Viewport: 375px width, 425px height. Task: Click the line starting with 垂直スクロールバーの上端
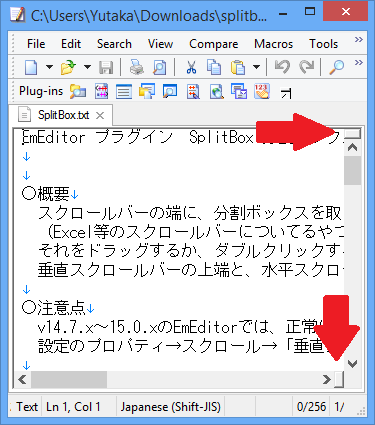coord(190,271)
